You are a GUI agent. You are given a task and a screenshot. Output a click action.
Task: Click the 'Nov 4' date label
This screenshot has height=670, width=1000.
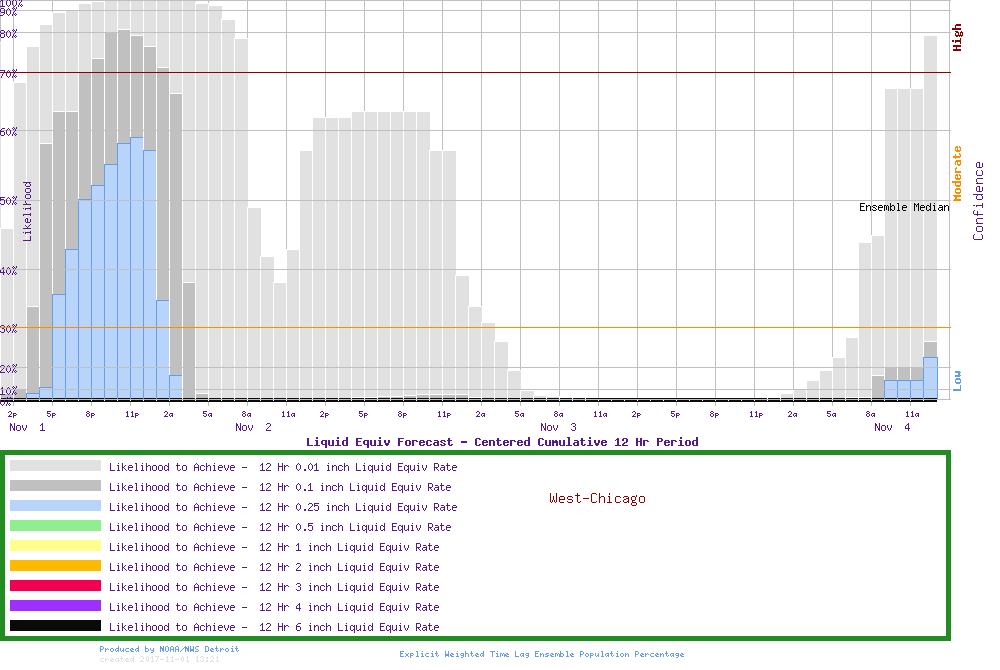pyautogui.click(x=892, y=427)
